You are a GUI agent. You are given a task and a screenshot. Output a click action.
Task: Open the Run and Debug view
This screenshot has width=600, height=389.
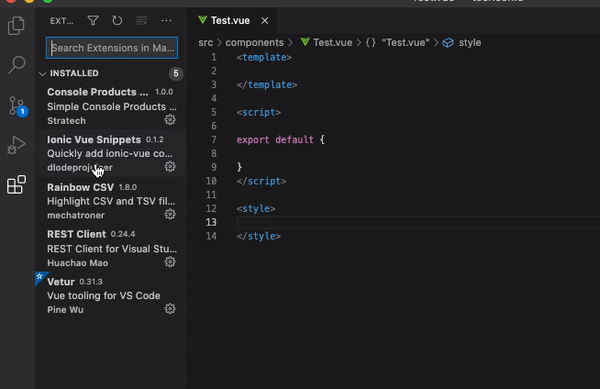point(16,145)
